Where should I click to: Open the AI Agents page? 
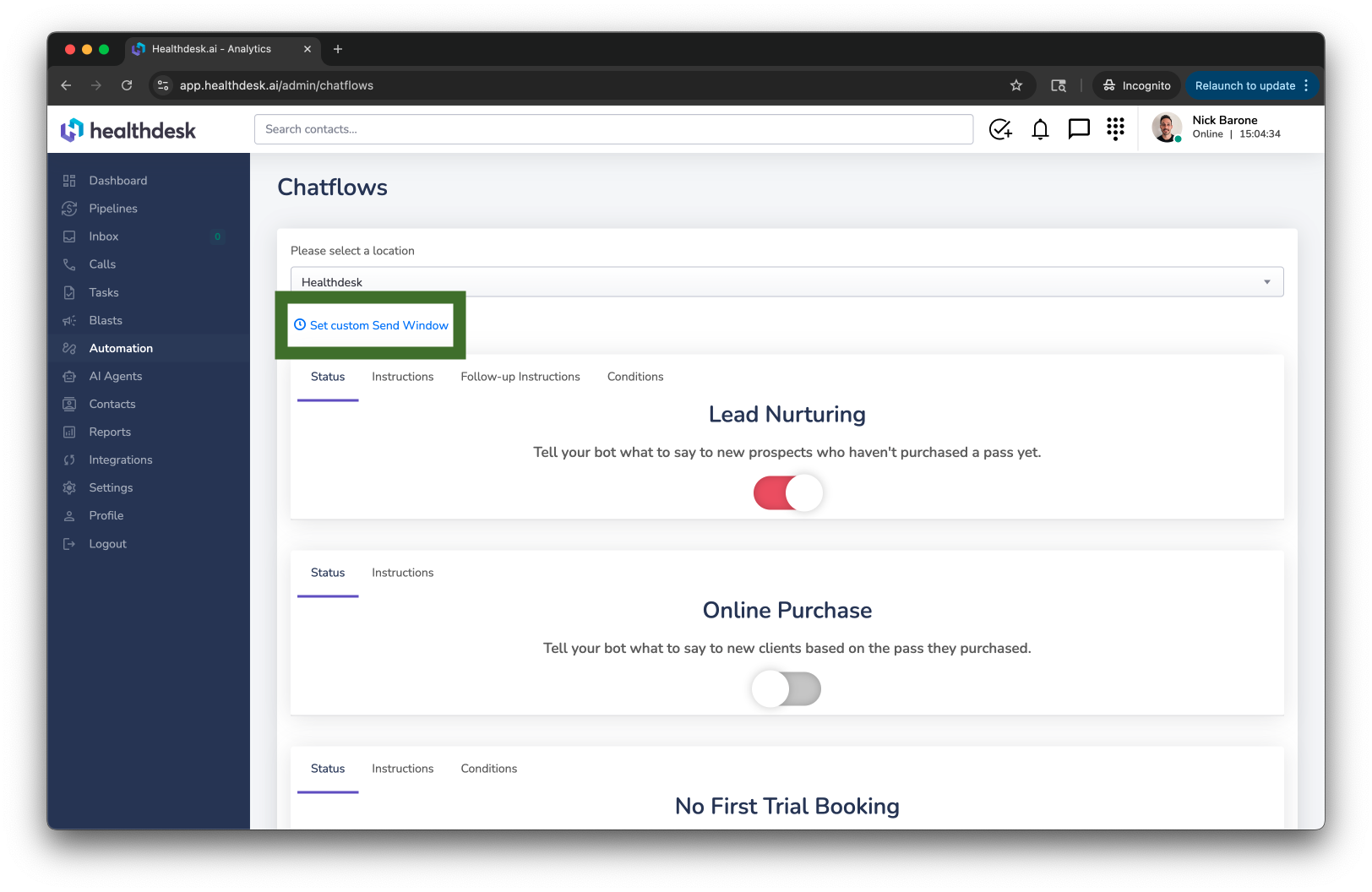click(116, 376)
